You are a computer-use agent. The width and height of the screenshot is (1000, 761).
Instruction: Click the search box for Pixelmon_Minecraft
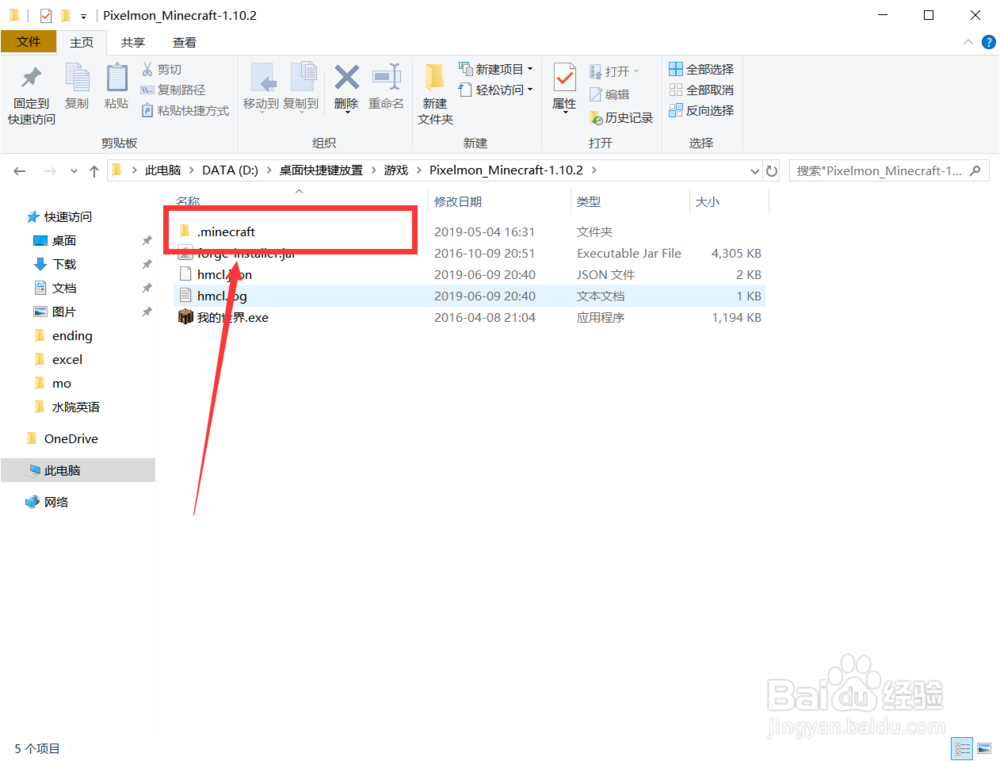(x=889, y=171)
